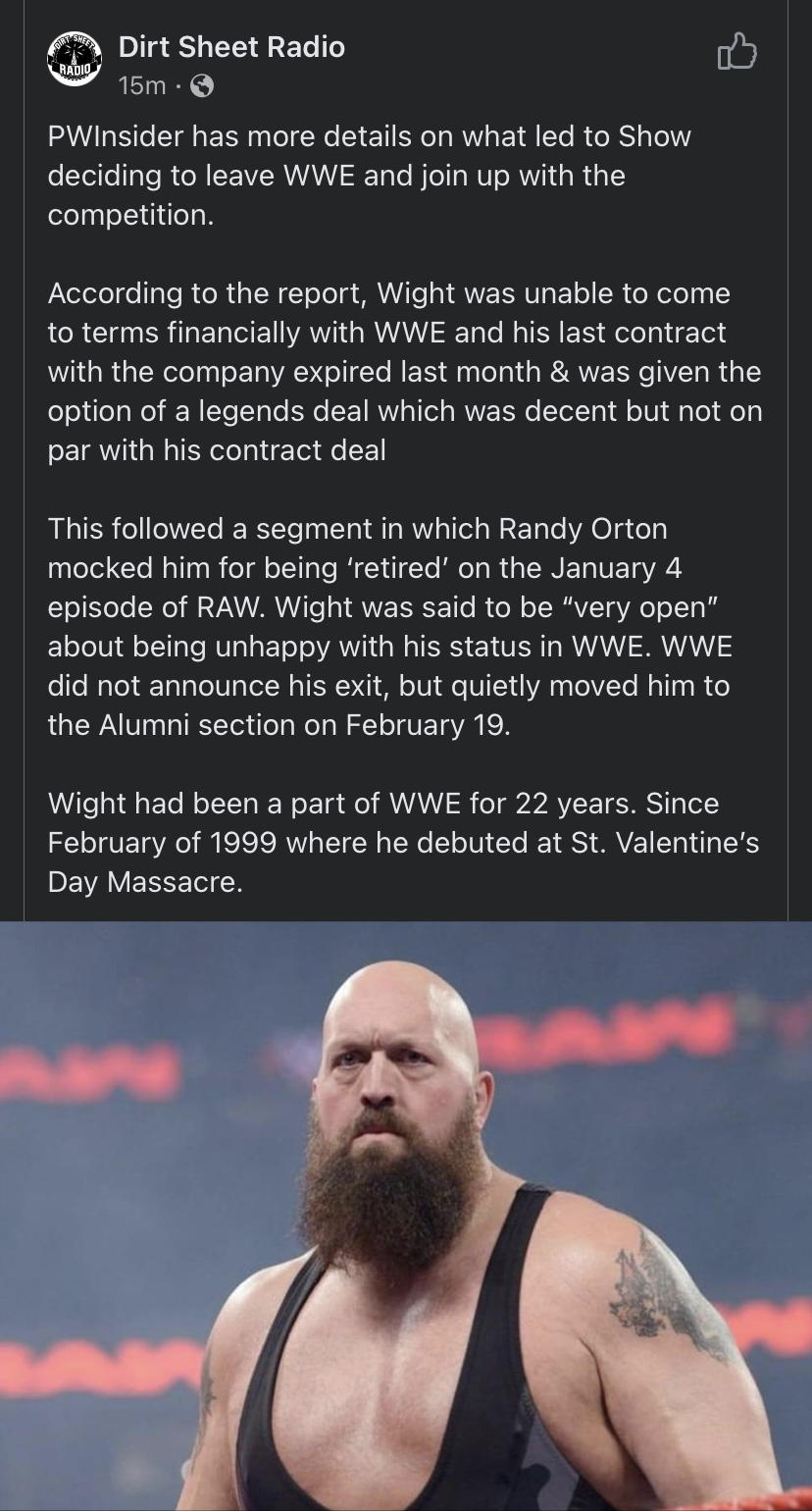812x1511 pixels.
Task: Like the post with the thumbs-up icon
Action: (736, 52)
